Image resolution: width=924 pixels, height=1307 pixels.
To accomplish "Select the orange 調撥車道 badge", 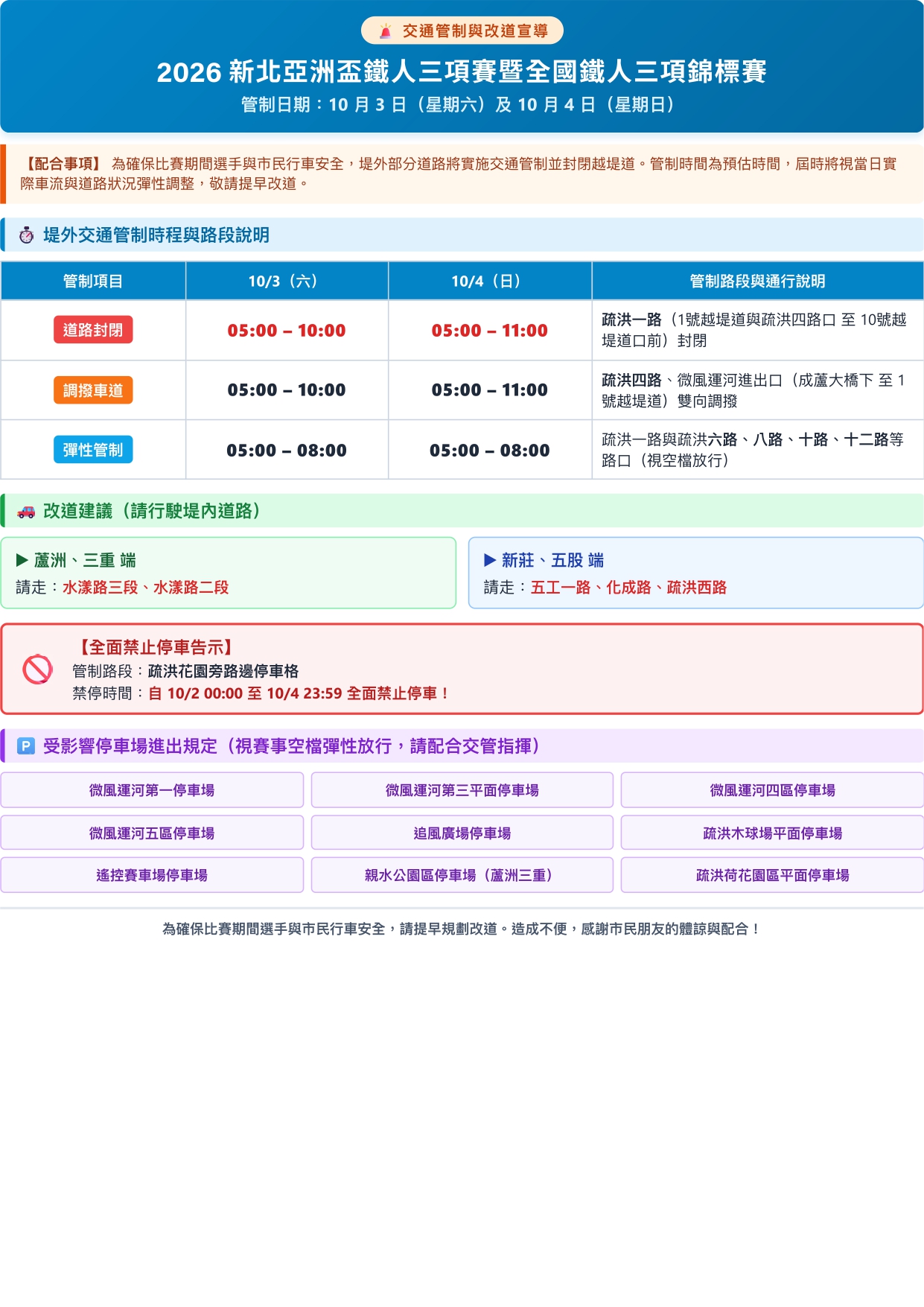I will point(93,390).
